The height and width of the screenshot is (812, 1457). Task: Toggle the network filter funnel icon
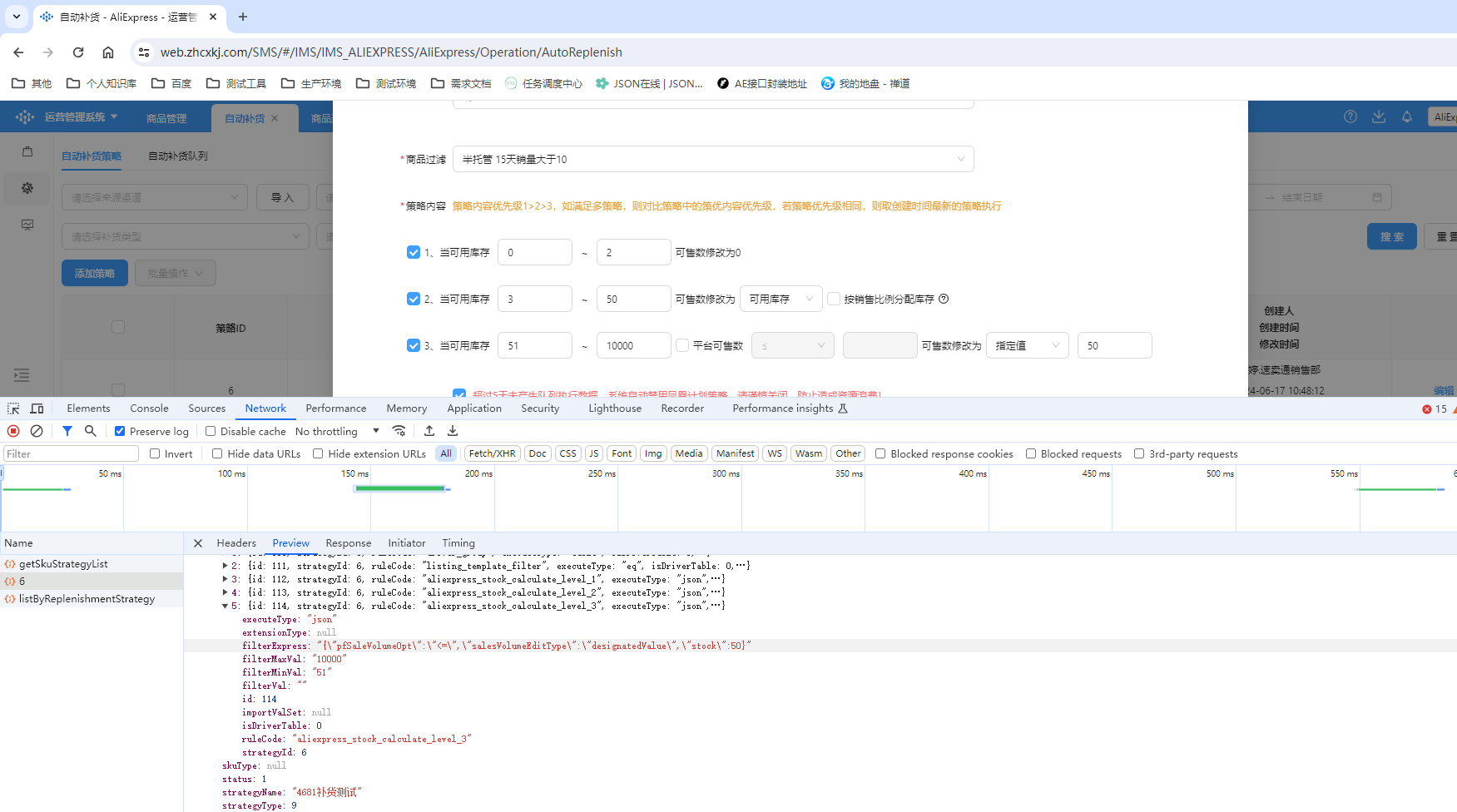click(67, 431)
